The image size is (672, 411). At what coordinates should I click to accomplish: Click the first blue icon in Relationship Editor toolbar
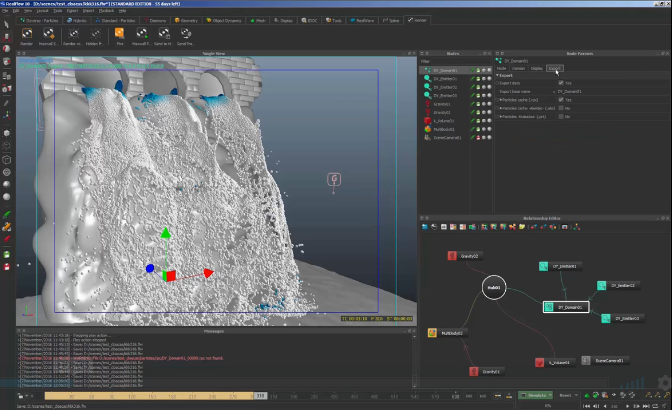click(x=425, y=227)
